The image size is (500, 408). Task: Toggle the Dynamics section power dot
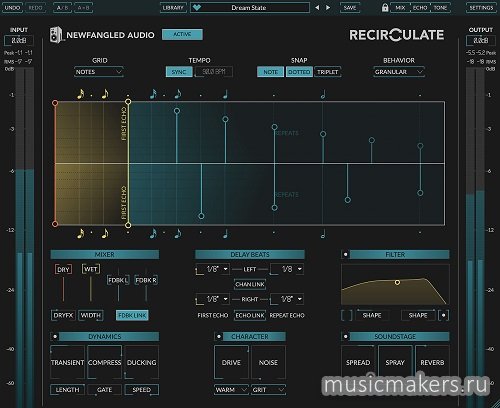click(55, 336)
